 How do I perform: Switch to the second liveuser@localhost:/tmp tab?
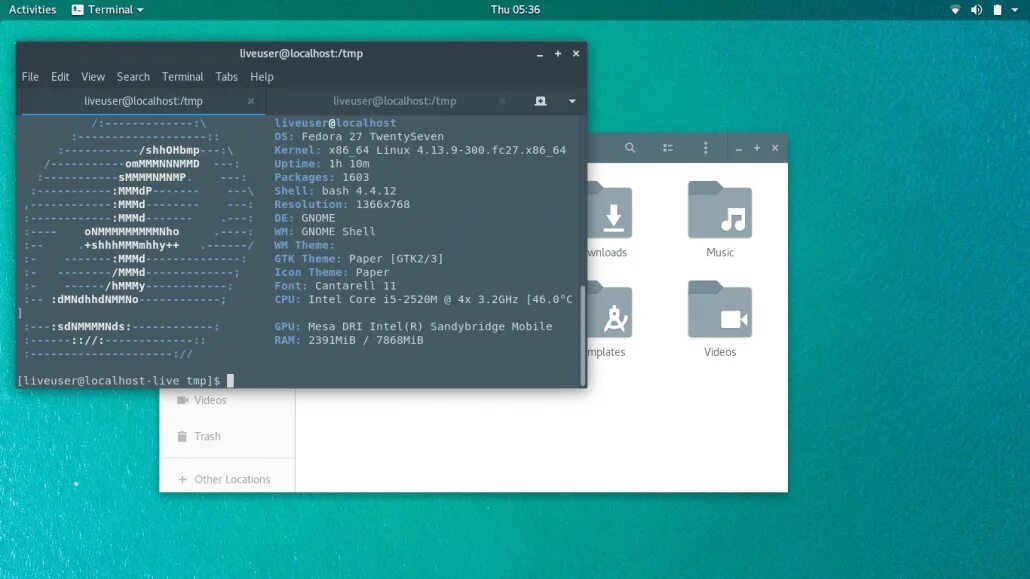394,101
